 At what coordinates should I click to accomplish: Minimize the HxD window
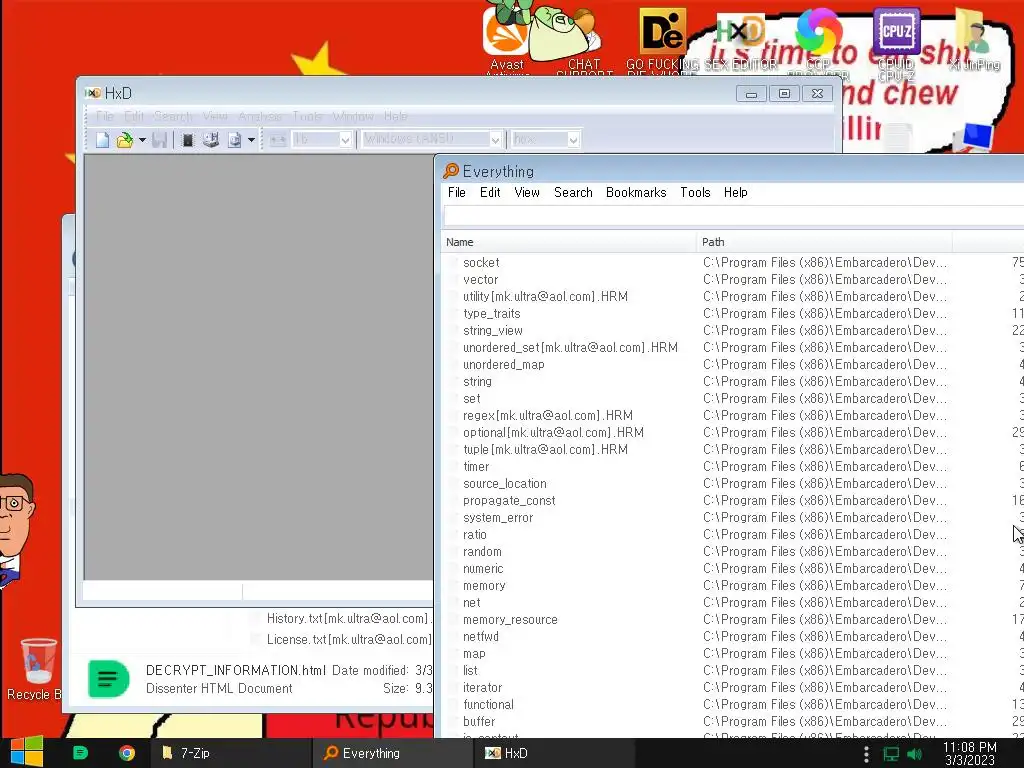click(751, 94)
